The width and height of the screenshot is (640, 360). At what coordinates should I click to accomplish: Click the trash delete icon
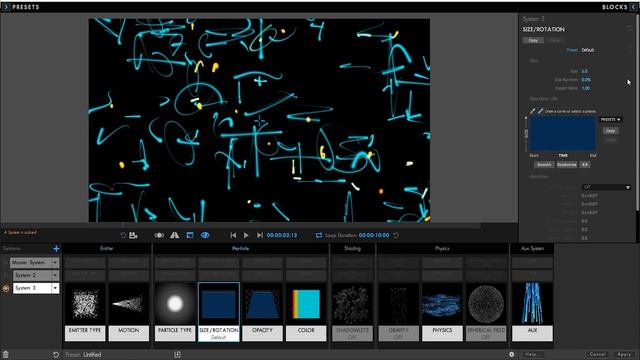tap(6, 355)
